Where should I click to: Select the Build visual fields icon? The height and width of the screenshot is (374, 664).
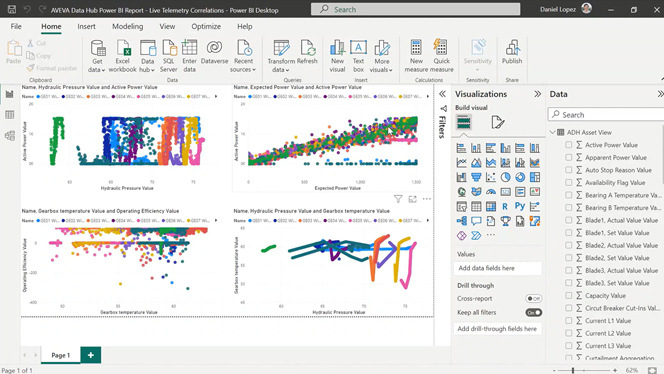[464, 122]
